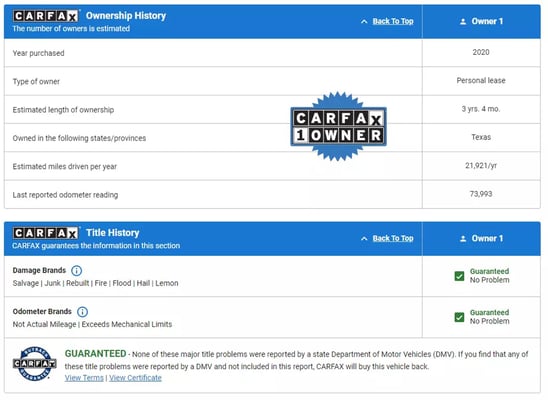Select the Owner 1 column header in Ownership History
This screenshot has width=548, height=400.
pos(481,21)
